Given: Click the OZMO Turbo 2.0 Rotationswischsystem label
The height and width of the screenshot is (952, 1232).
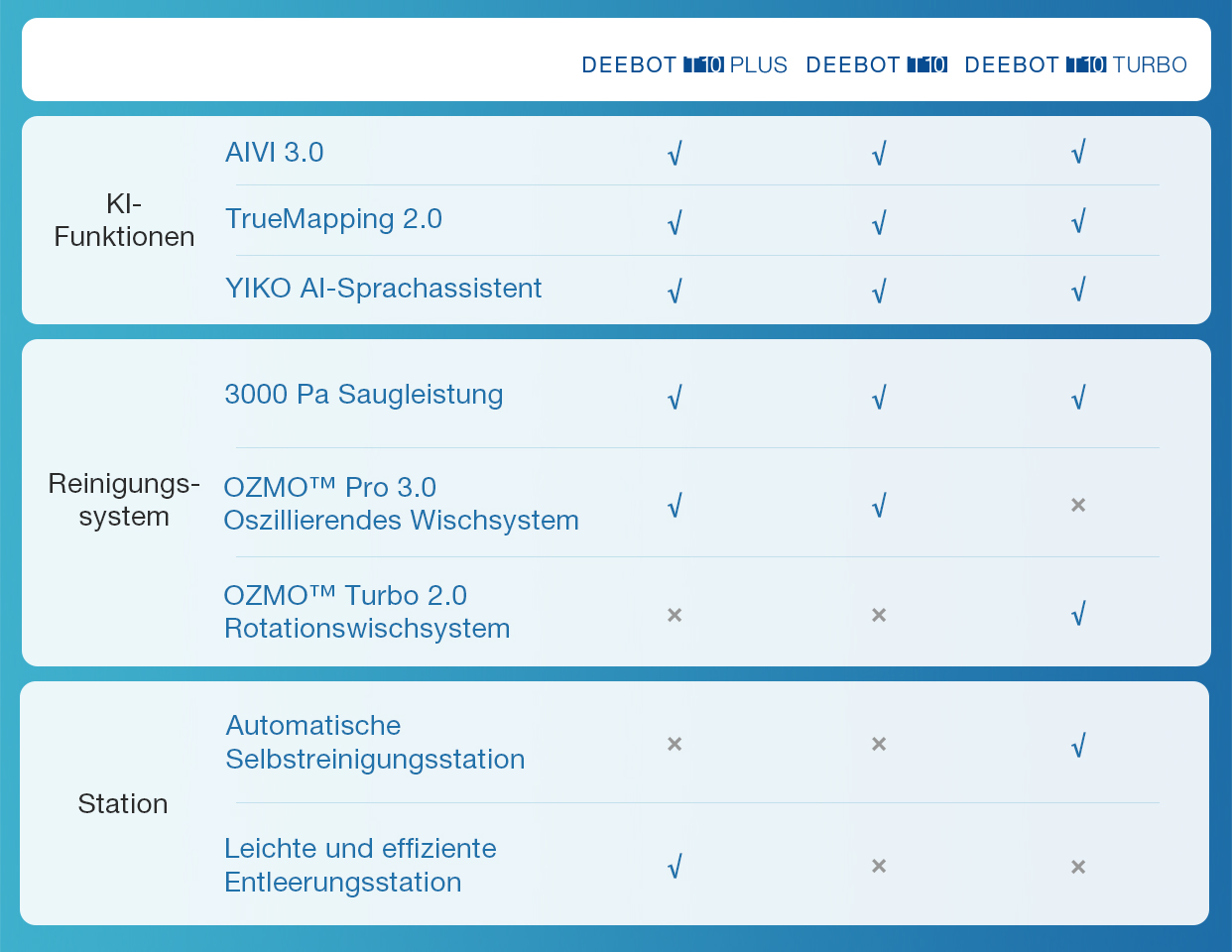Looking at the screenshot, I should pos(366,612).
